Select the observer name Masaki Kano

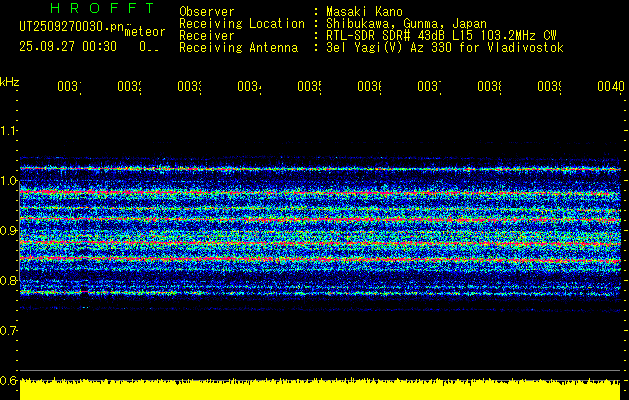tap(364, 12)
